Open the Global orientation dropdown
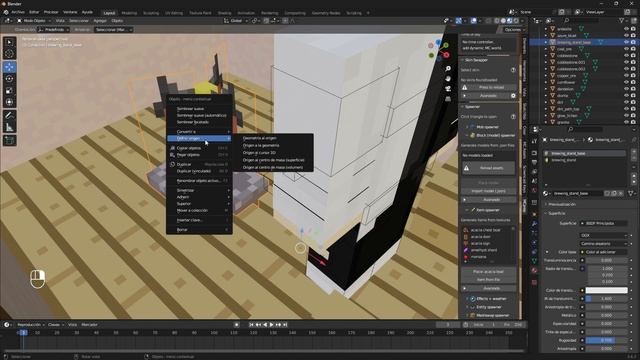The height and width of the screenshot is (360, 640). click(x=235, y=20)
